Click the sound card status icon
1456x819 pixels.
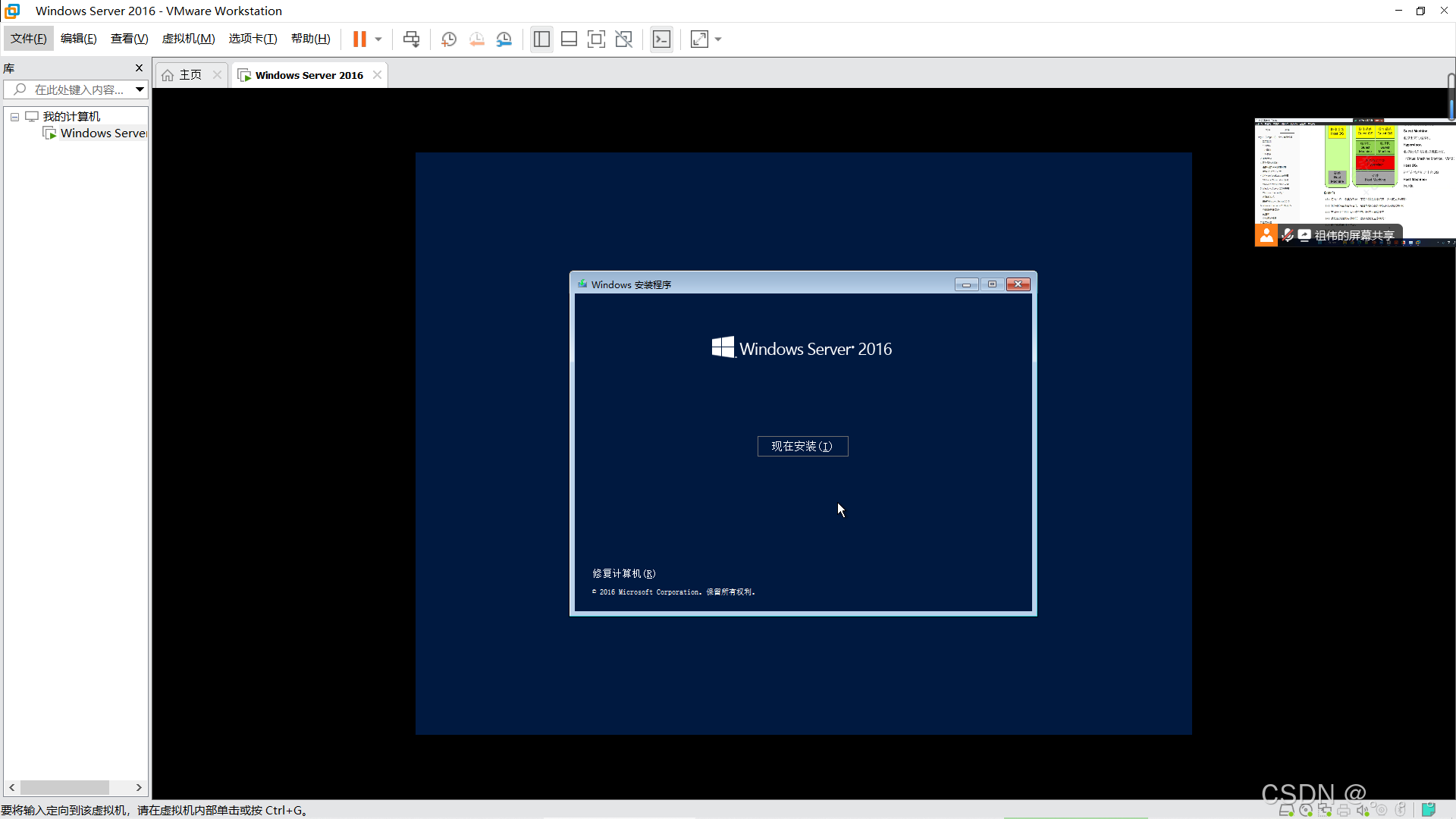tap(1363, 811)
